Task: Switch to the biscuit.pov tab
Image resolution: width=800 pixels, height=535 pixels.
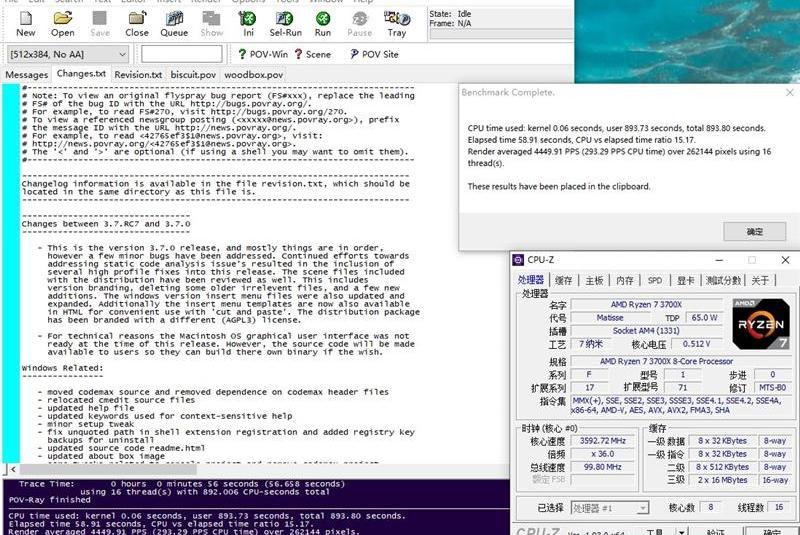Action: pyautogui.click(x=193, y=75)
